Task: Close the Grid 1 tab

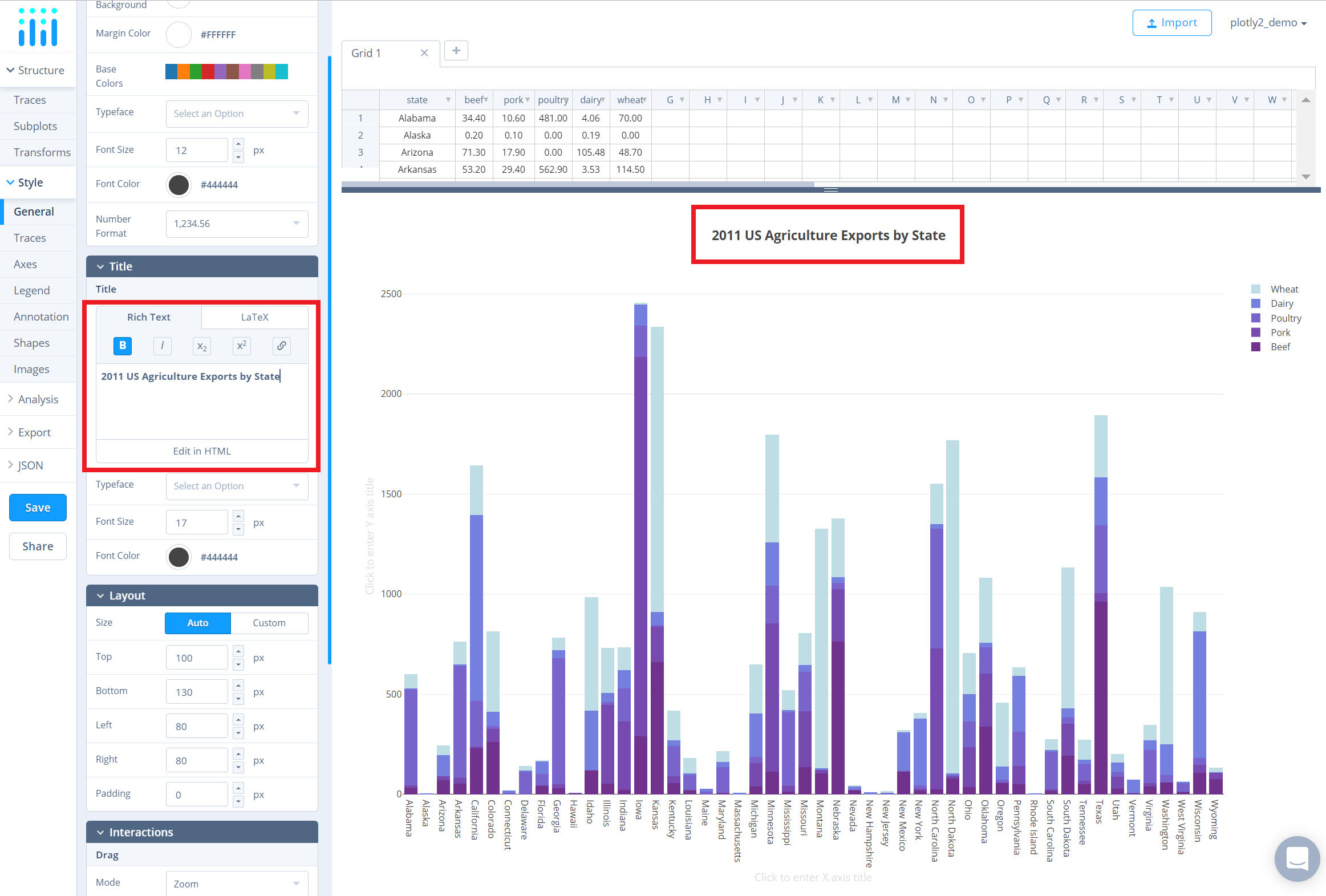Action: coord(424,53)
